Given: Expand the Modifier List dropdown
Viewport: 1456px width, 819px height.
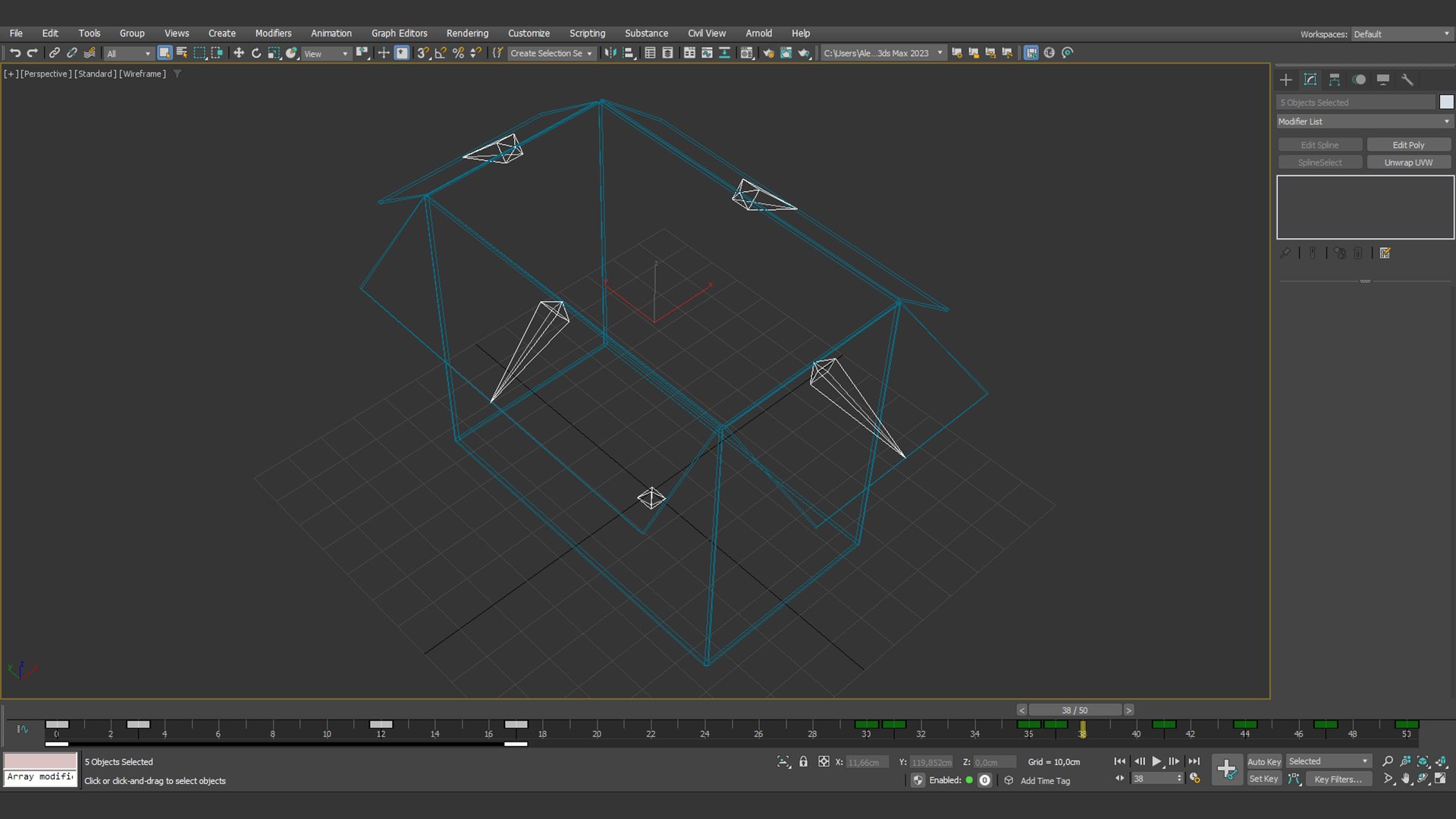Looking at the screenshot, I should coord(1364,121).
